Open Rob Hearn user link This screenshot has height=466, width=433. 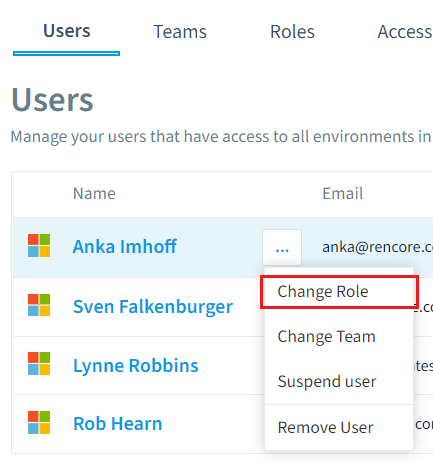[x=118, y=424]
